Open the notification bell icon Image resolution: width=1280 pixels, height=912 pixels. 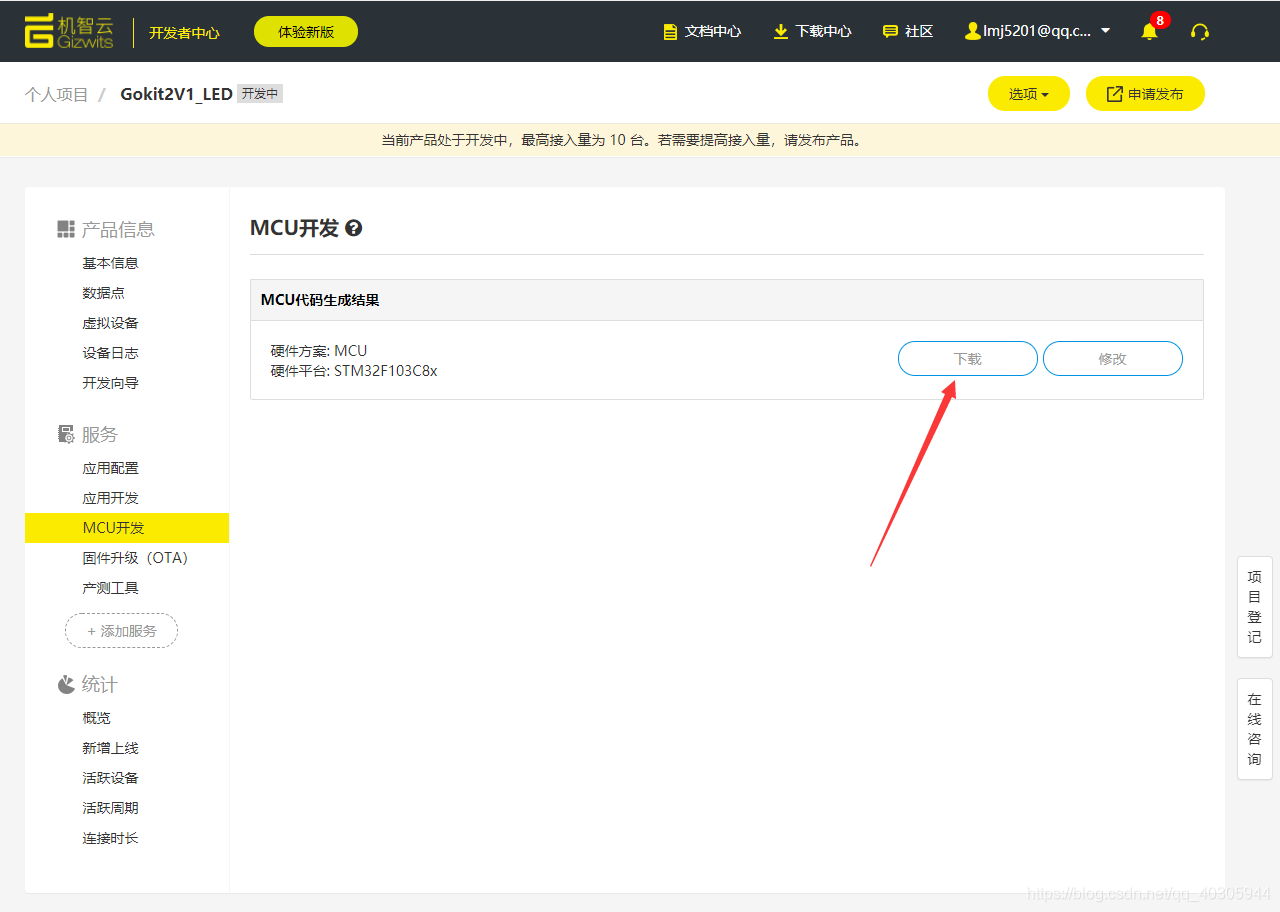pyautogui.click(x=1149, y=31)
